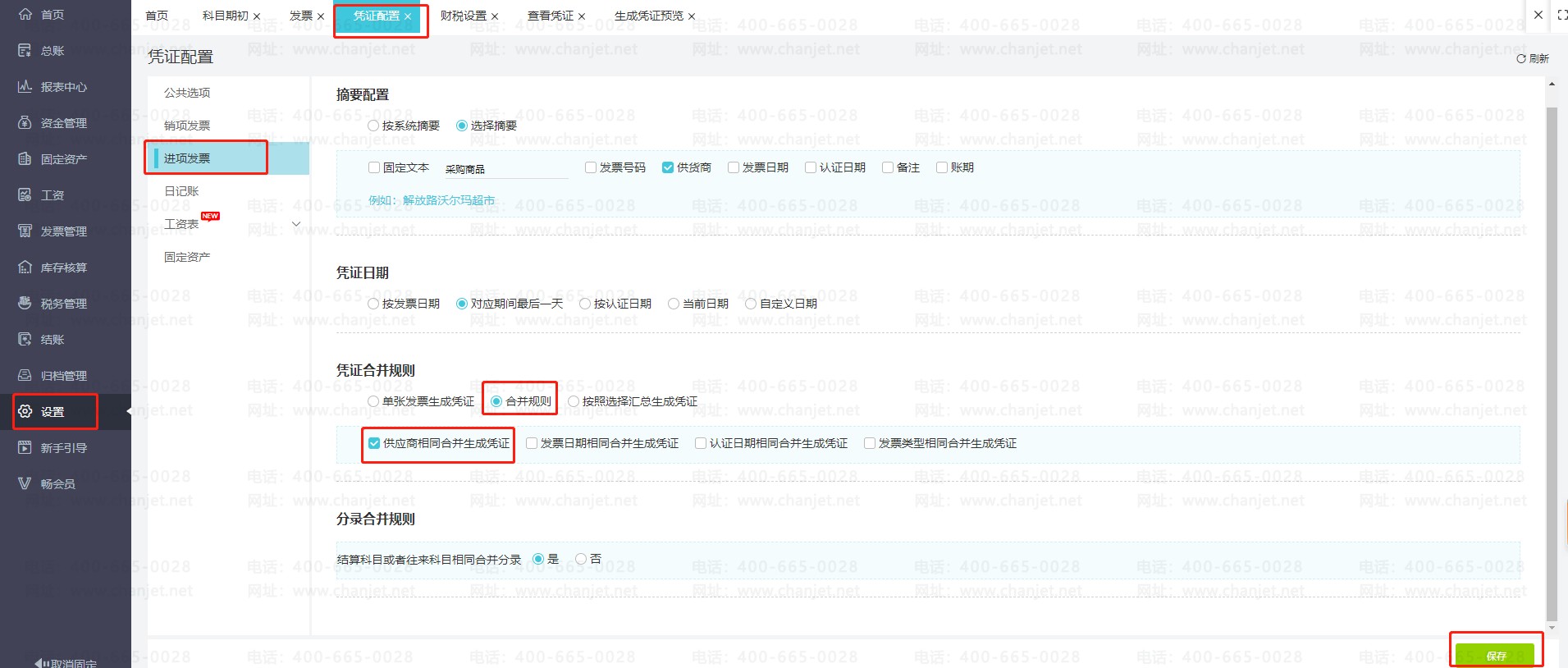Open 日记账 configuration section
This screenshot has width=1568, height=668.
pyautogui.click(x=181, y=191)
